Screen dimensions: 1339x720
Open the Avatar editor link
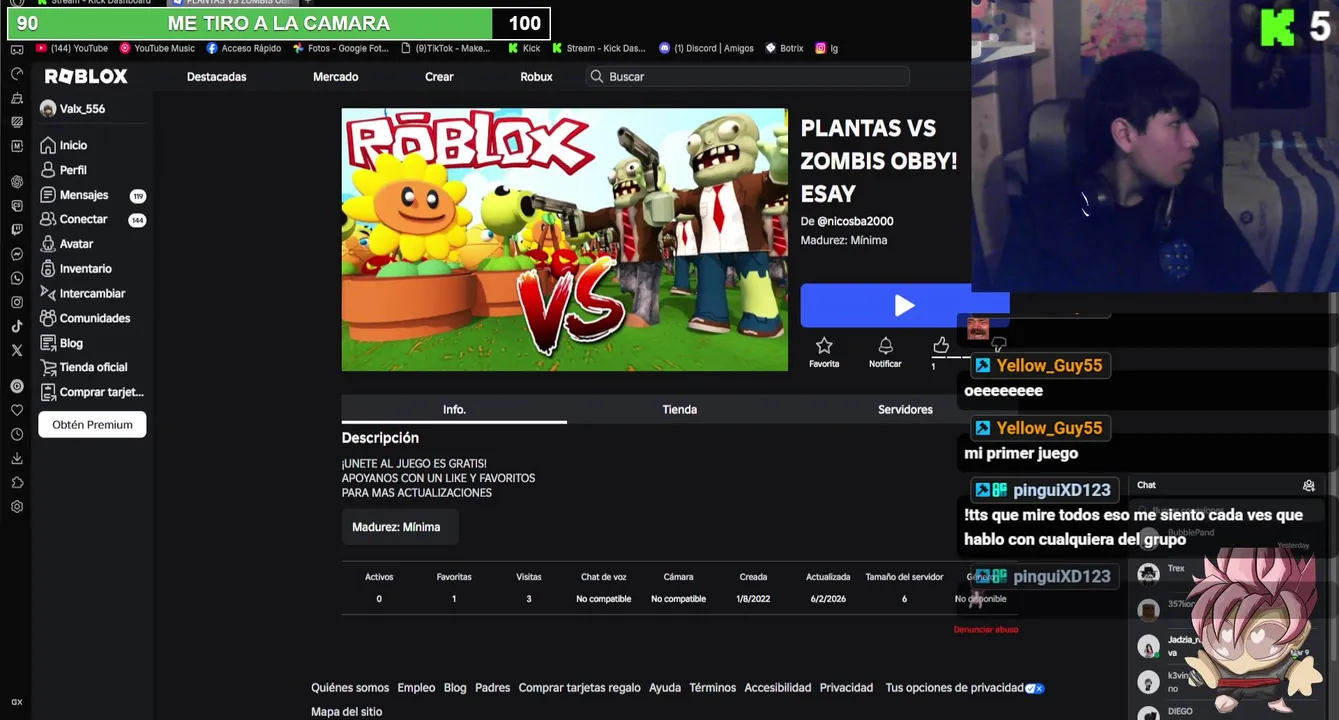(67, 244)
